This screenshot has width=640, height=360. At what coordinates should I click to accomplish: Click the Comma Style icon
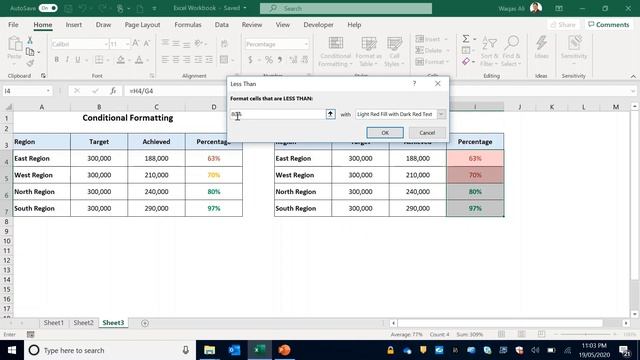[280, 60]
